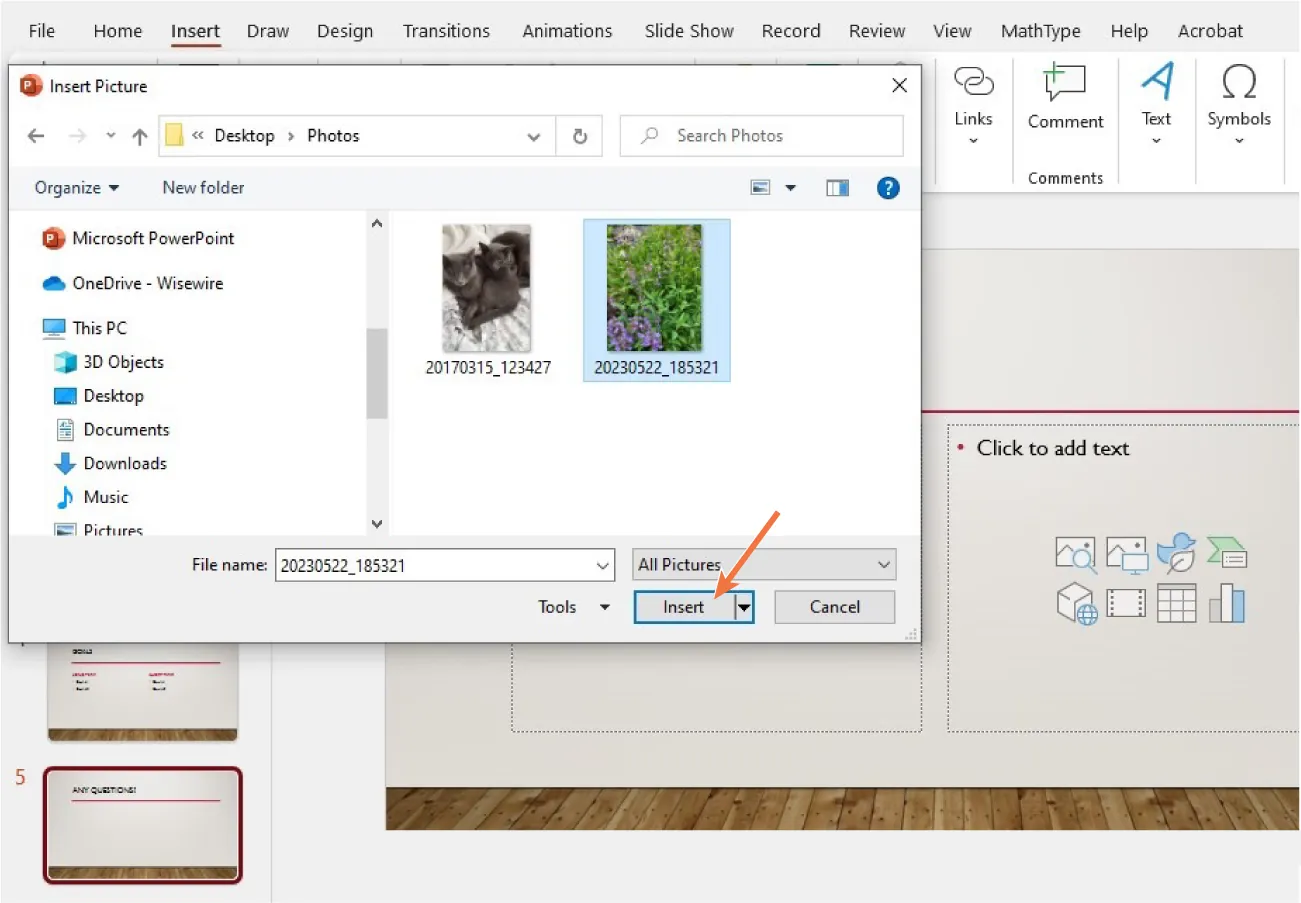Image resolution: width=1301 pixels, height=903 pixels.
Task: Switch to the Animations ribbon tab
Action: (566, 30)
